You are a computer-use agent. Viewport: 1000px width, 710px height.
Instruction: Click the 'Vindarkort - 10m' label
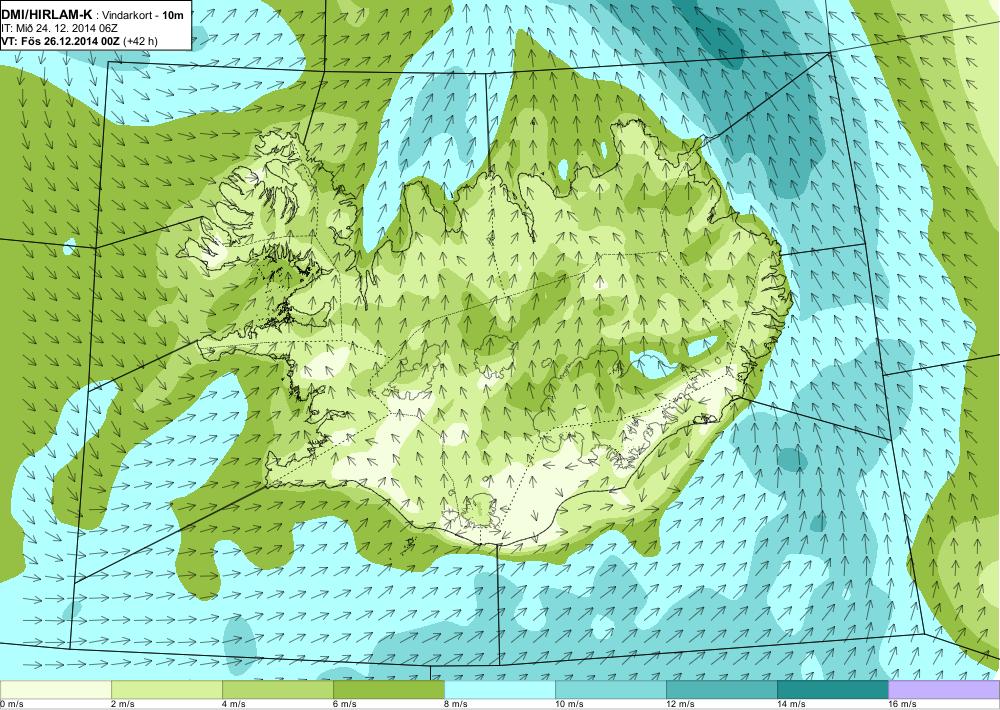point(142,15)
